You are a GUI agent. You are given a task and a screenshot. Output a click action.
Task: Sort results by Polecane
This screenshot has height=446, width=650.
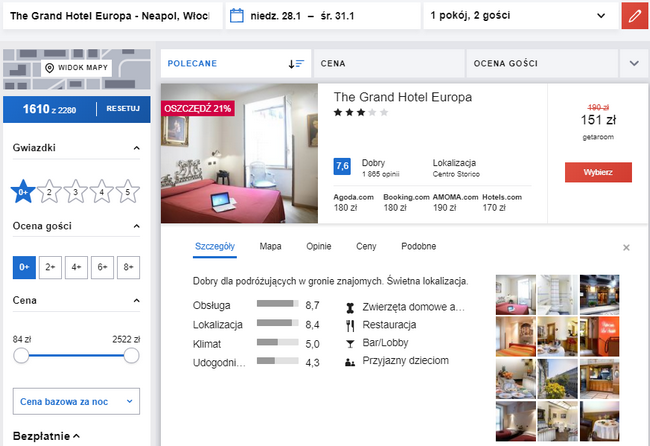pyautogui.click(x=236, y=64)
